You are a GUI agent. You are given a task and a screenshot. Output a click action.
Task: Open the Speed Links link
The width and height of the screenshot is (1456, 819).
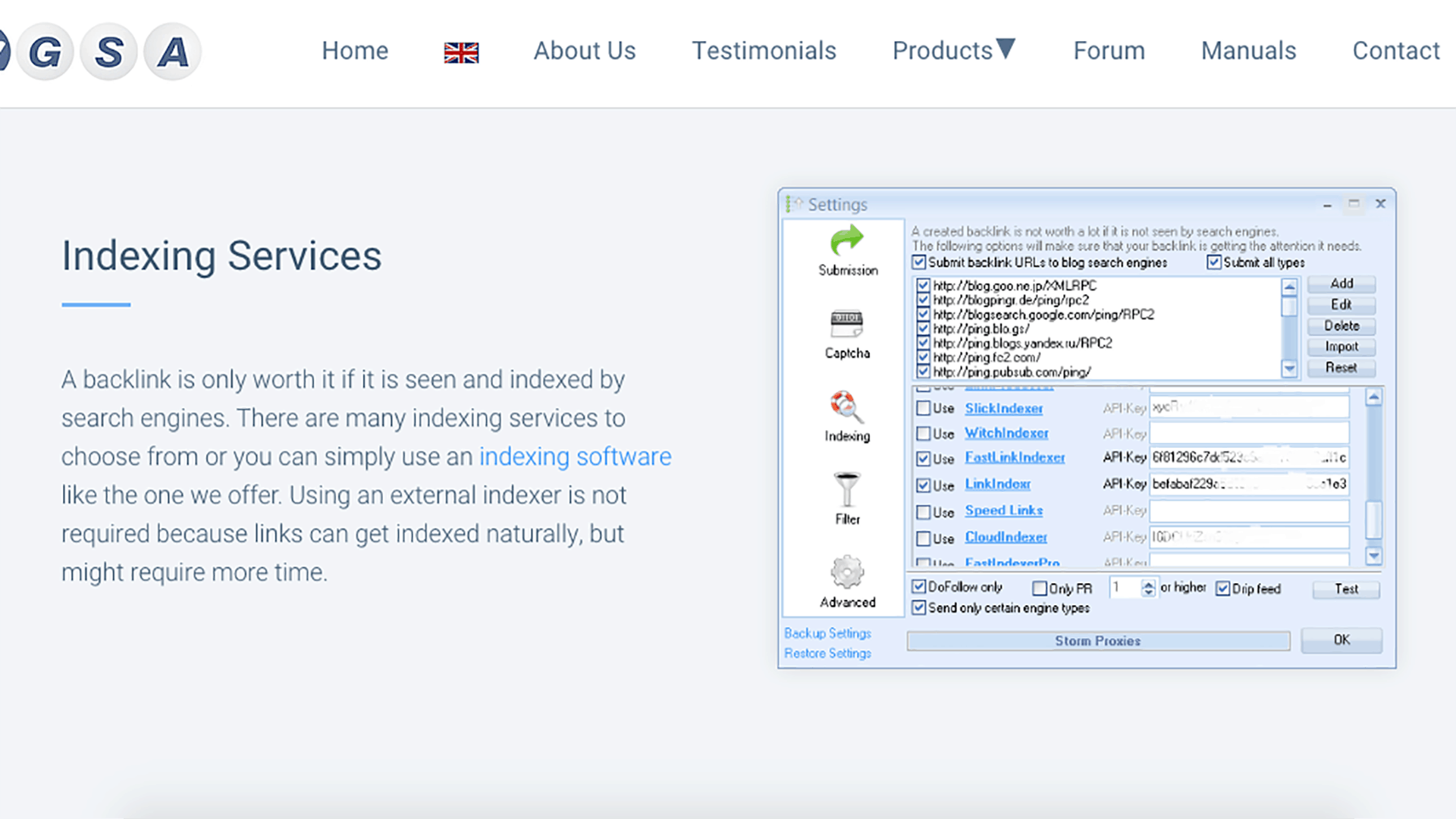(1003, 510)
